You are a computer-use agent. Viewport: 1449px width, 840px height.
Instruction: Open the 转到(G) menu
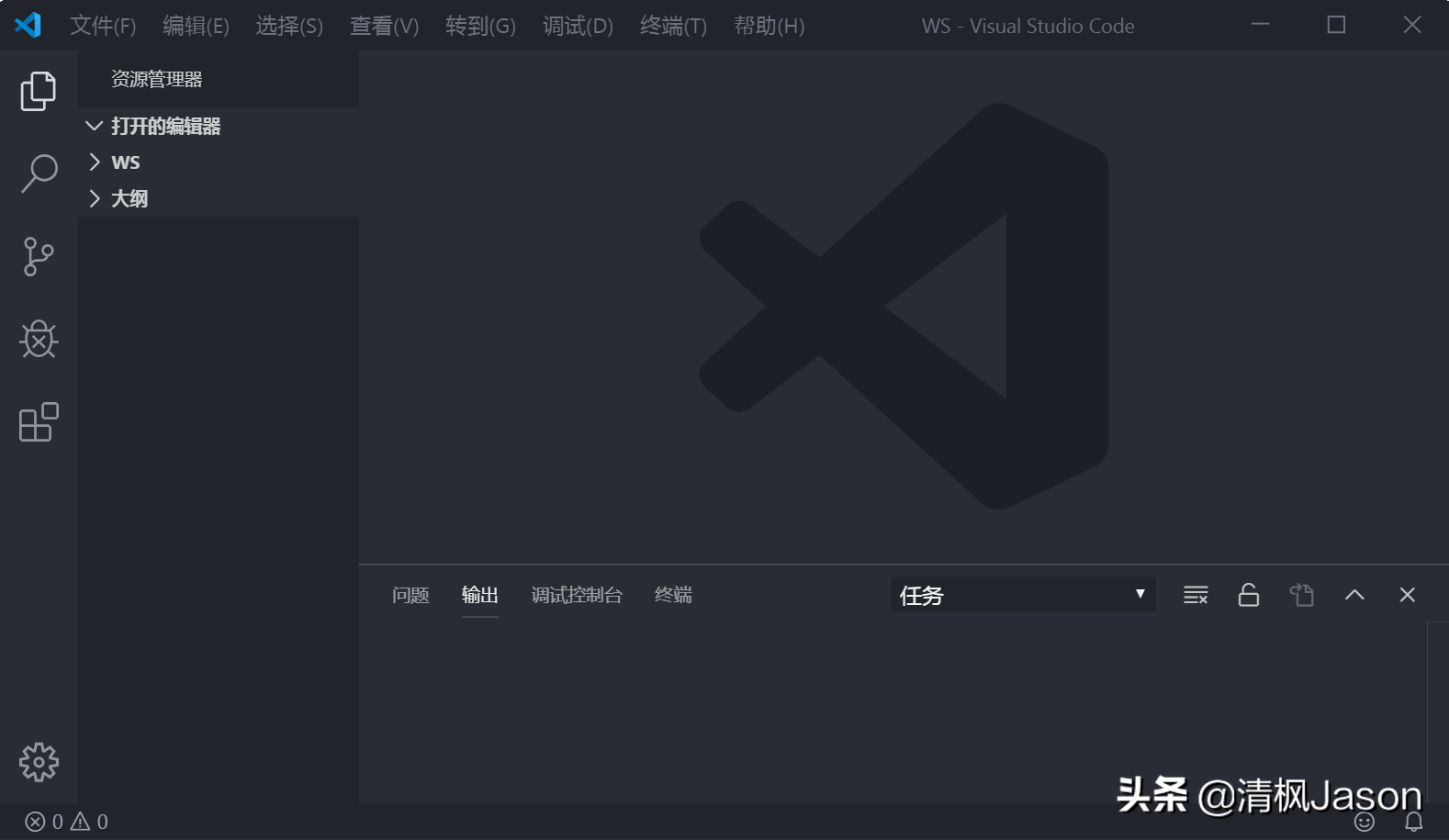(x=480, y=26)
